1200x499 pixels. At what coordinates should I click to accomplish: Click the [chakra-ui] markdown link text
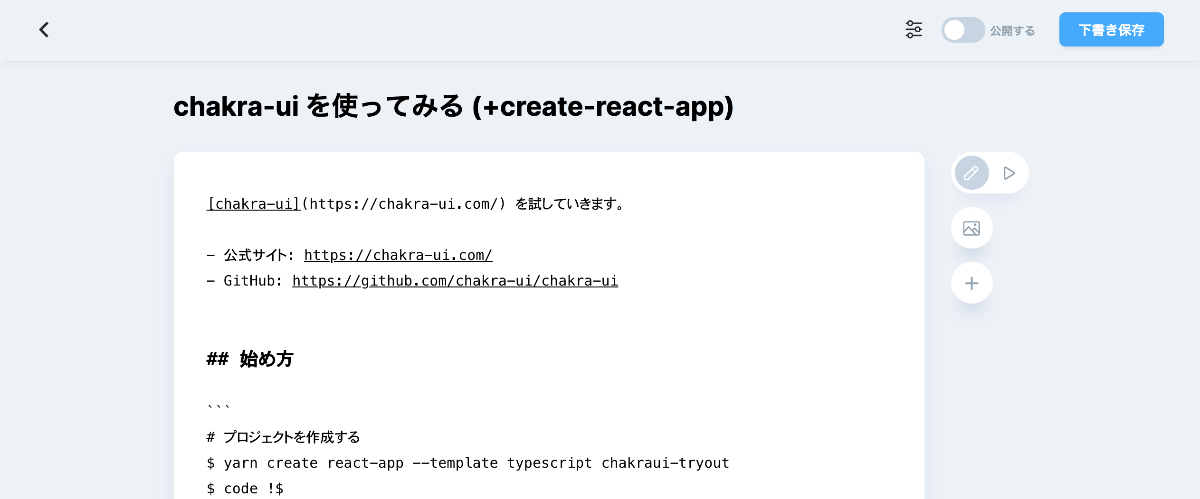(254, 204)
